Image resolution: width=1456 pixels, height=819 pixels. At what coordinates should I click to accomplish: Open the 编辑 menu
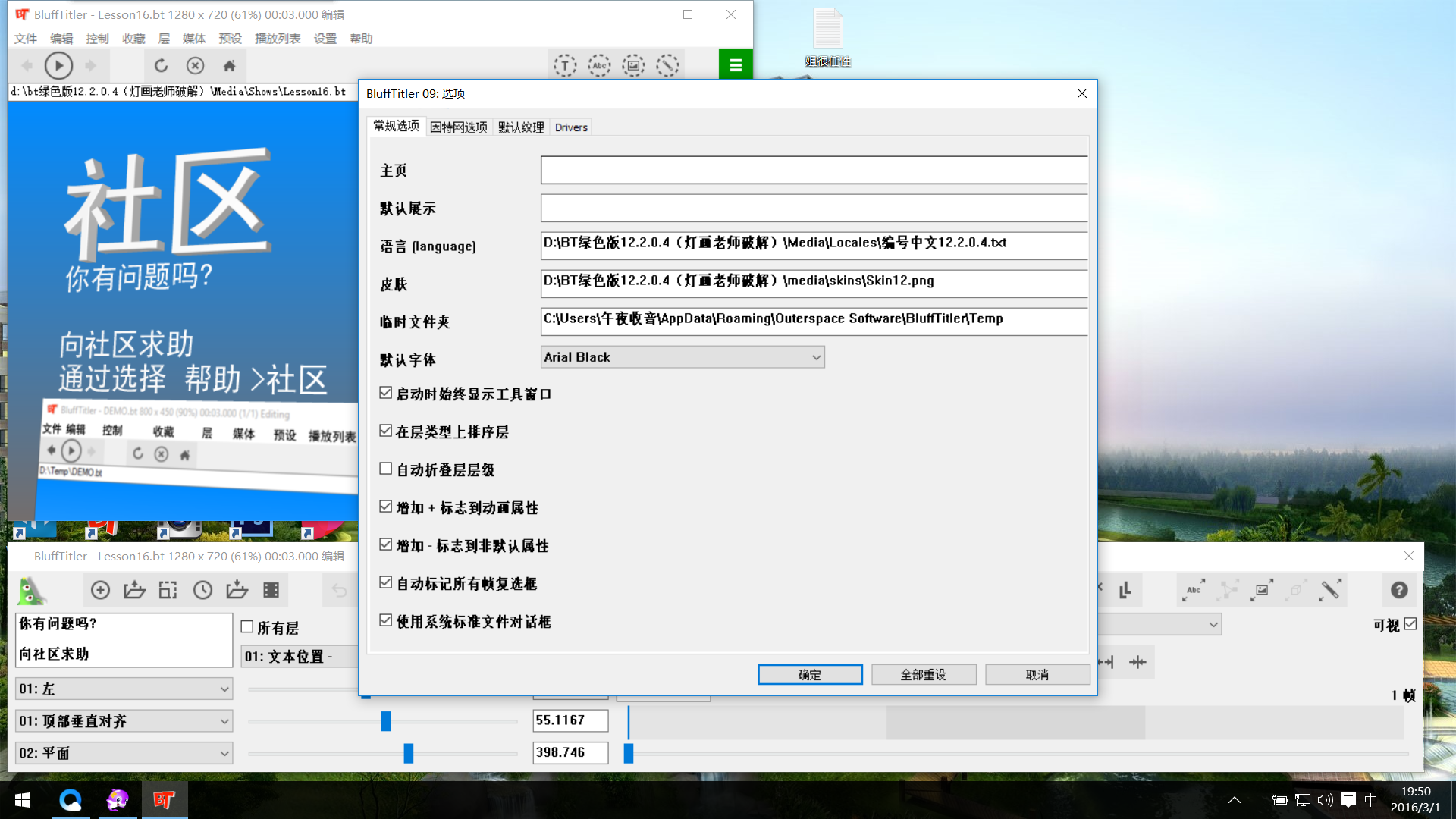coord(61,39)
